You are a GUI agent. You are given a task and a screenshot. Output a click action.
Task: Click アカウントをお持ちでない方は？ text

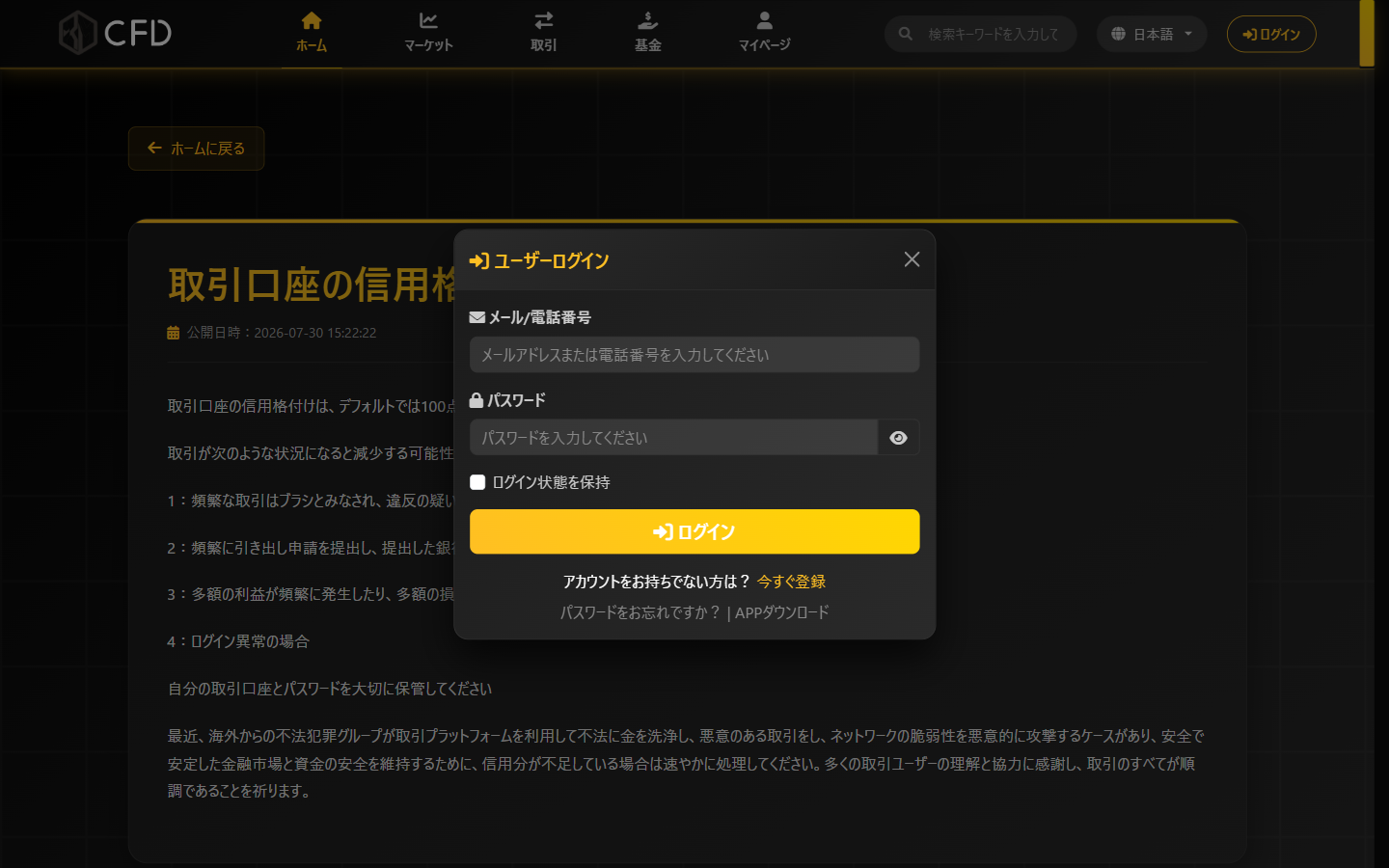[656, 582]
